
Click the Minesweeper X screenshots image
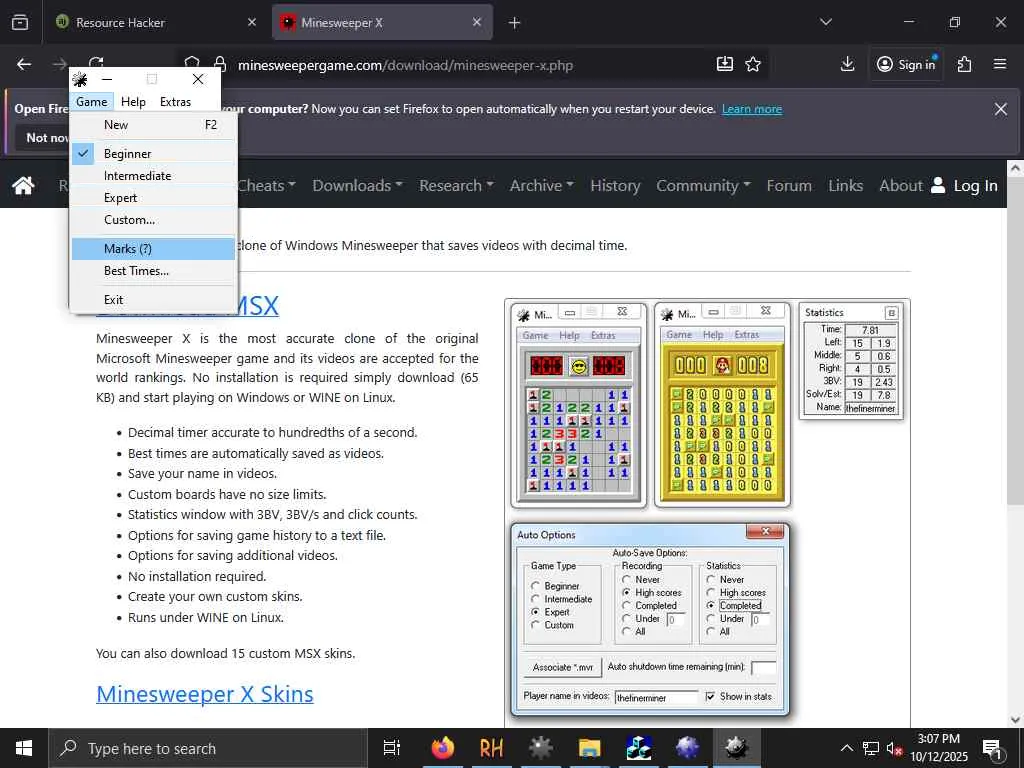(707, 512)
